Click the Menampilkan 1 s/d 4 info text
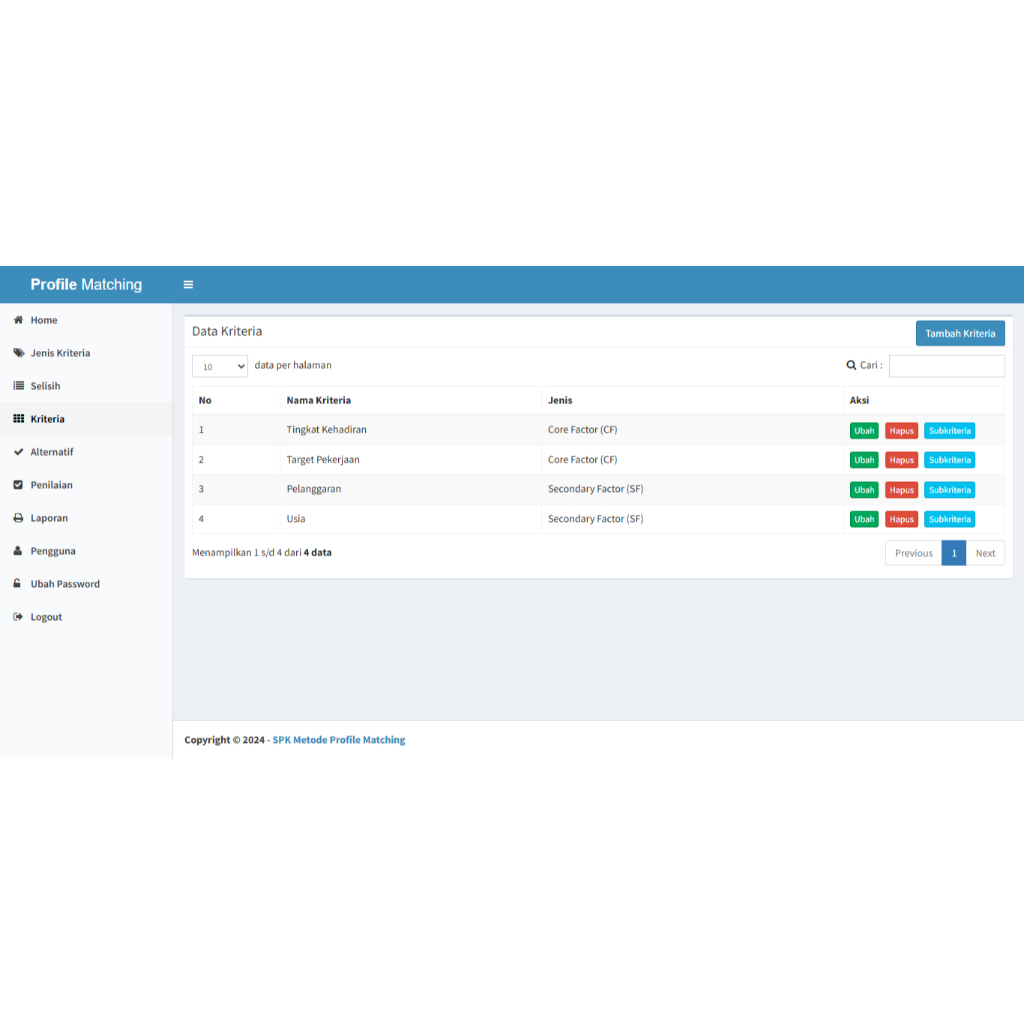The image size is (1024, 1024). point(262,552)
